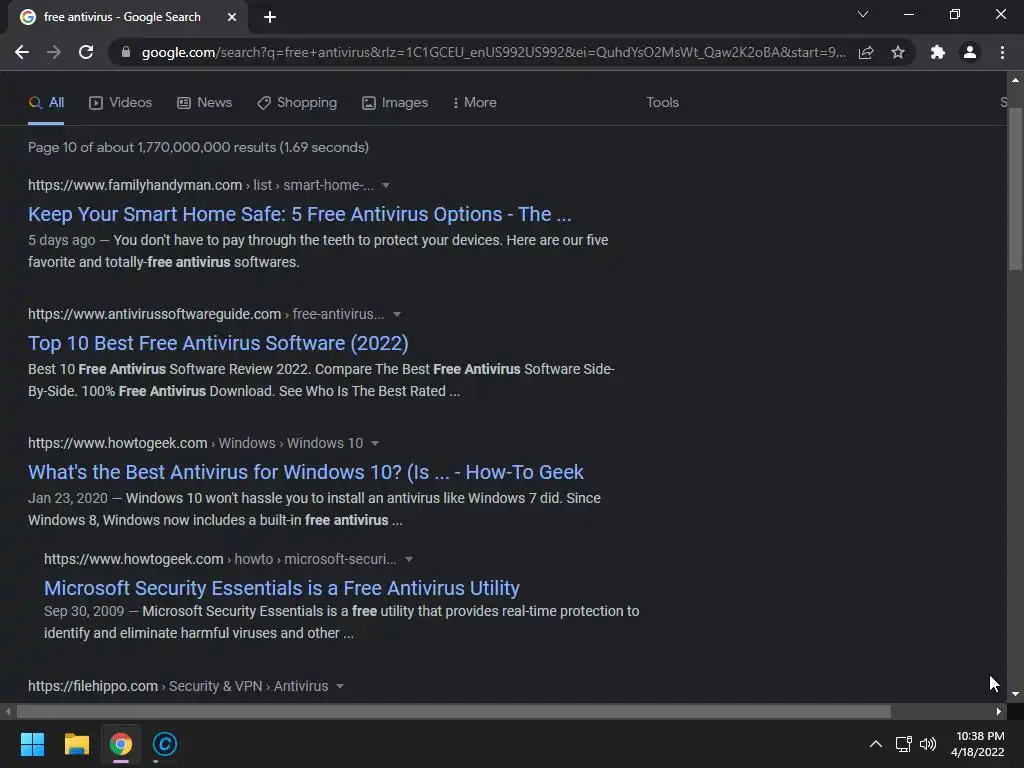Click the antivirussoftwareguide.com URL breadcrumb

(206, 314)
